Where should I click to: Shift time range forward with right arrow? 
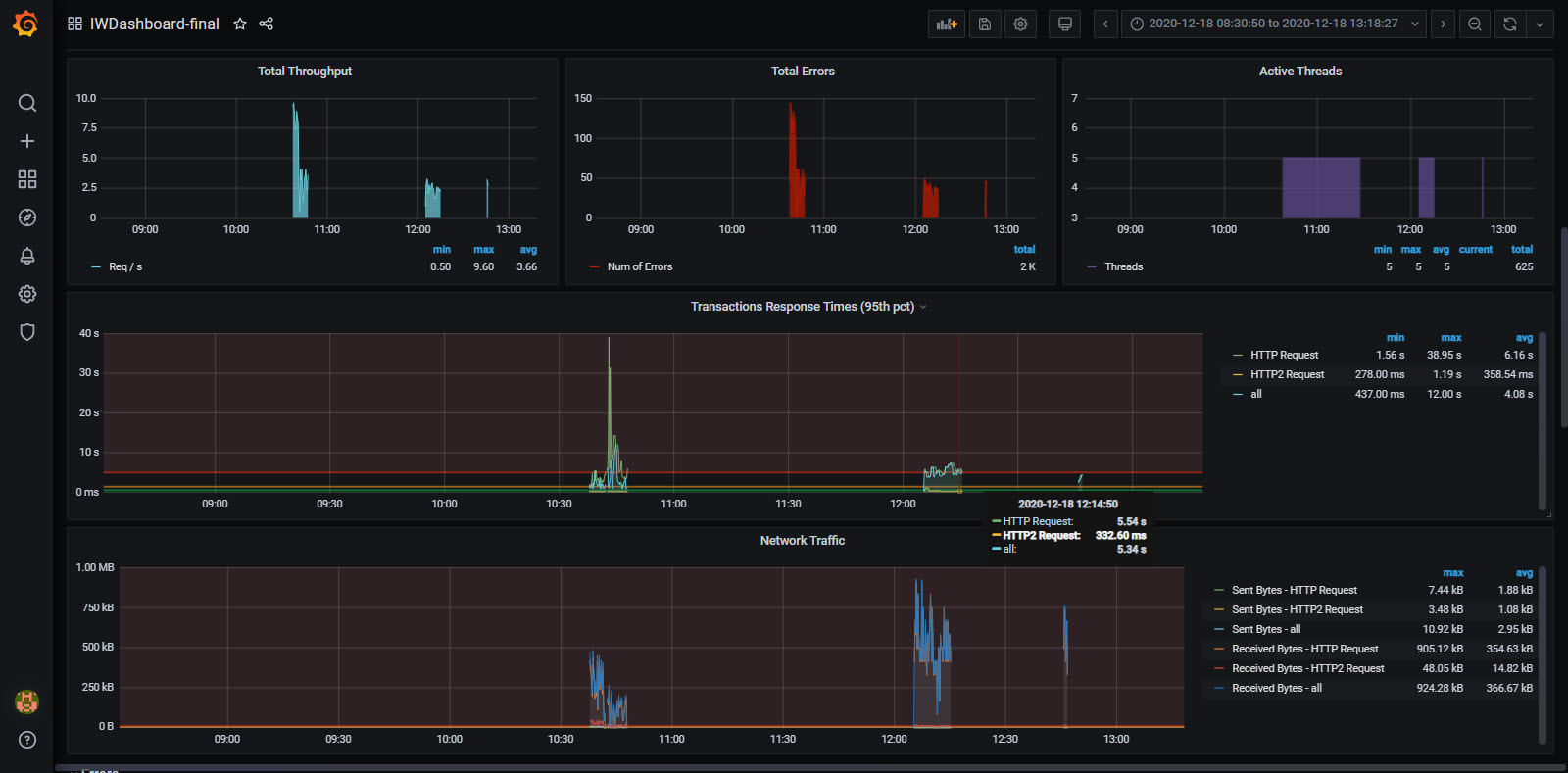(x=1443, y=24)
